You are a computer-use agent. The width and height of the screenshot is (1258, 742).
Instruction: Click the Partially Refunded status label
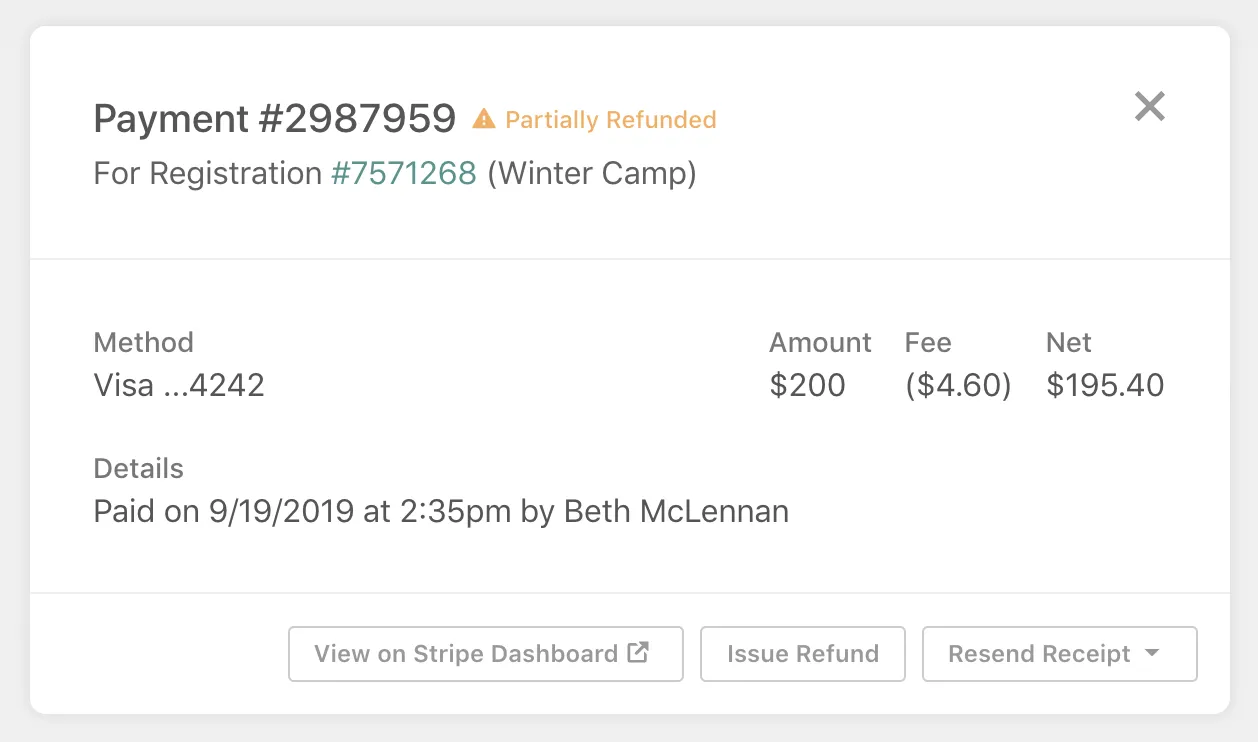[x=610, y=120]
